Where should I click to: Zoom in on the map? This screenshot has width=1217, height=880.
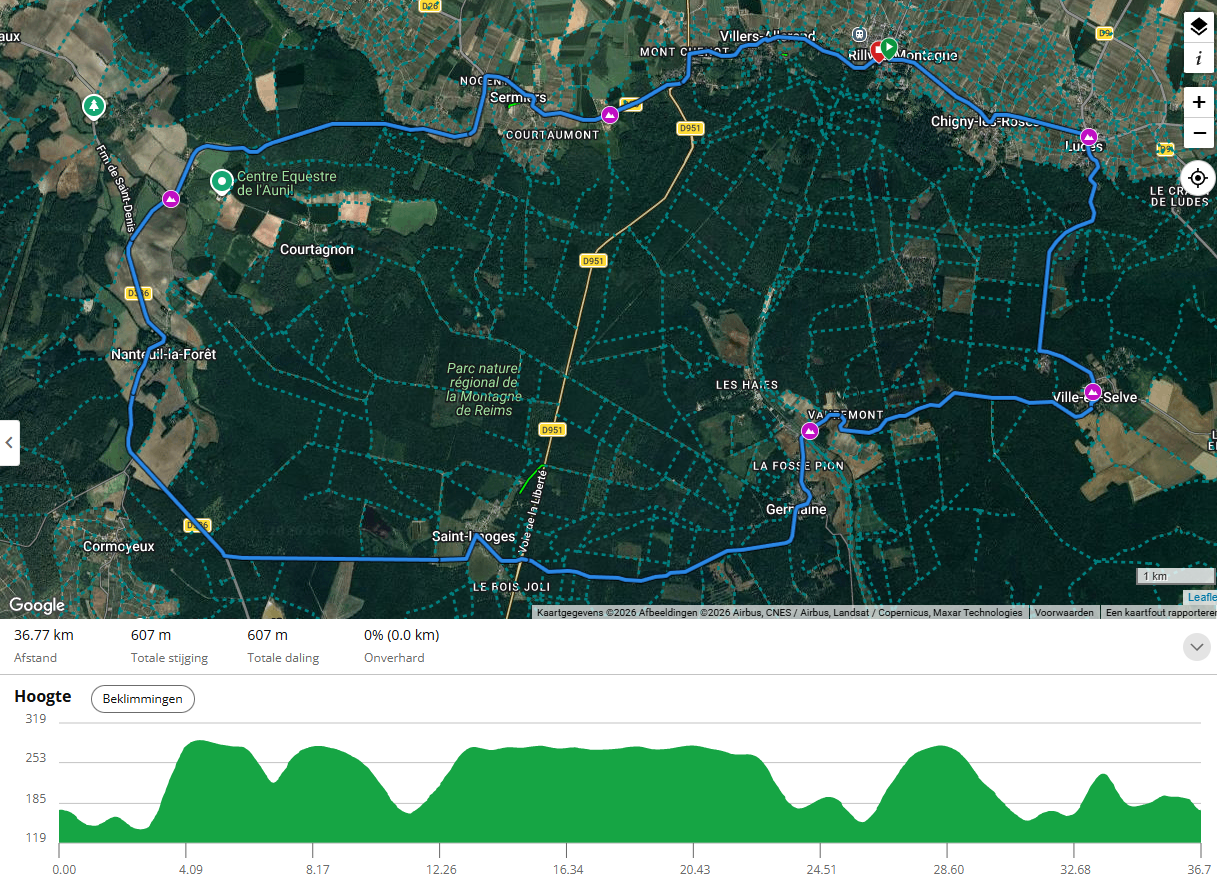point(1199,103)
